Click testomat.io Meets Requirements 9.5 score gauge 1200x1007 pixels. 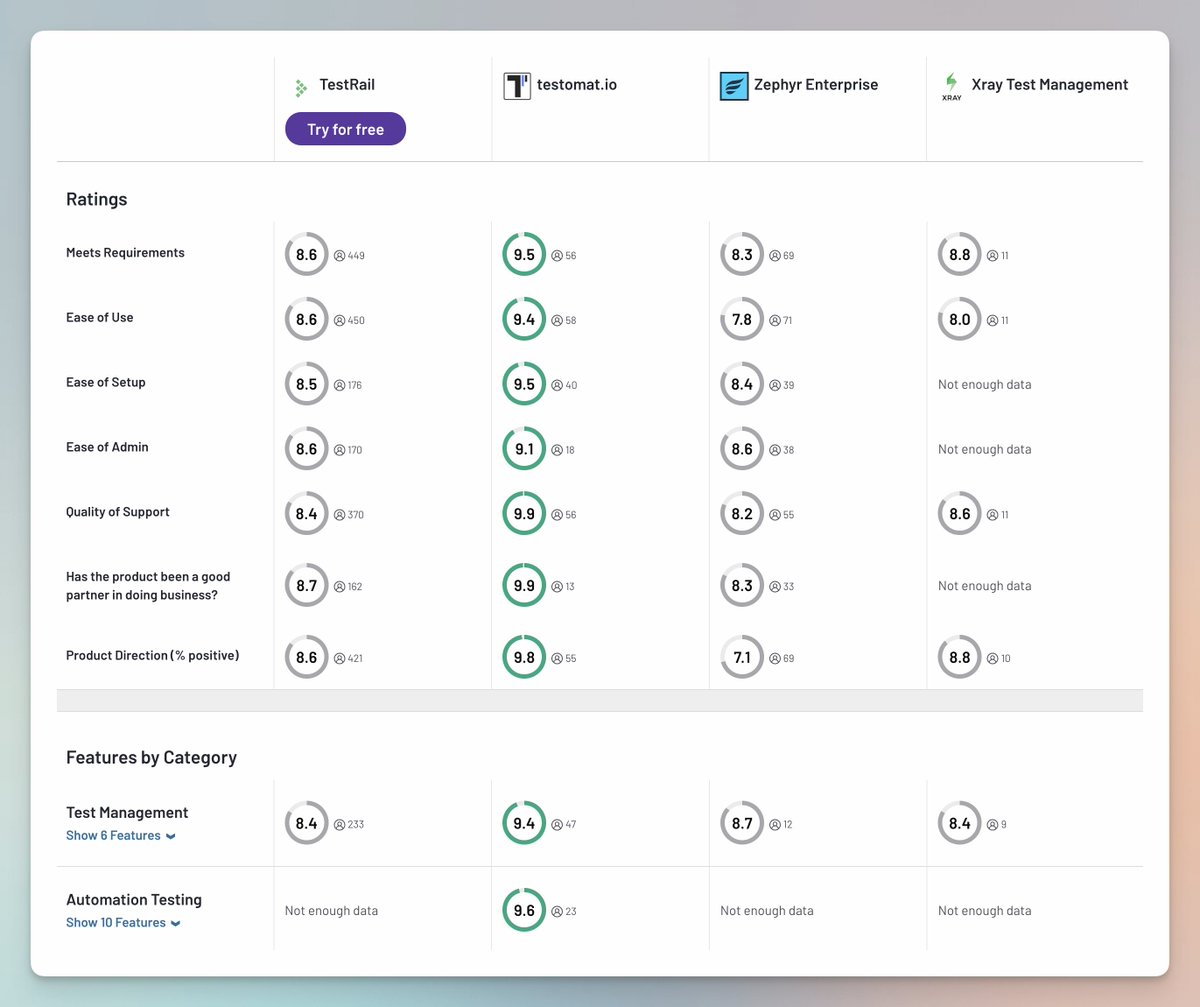coord(524,255)
